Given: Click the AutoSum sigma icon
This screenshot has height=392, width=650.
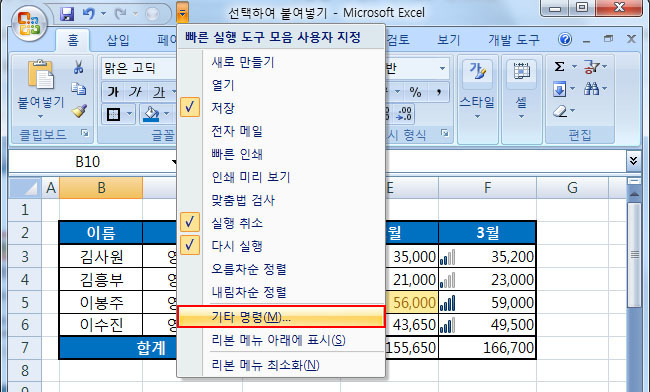Looking at the screenshot, I should 559,67.
